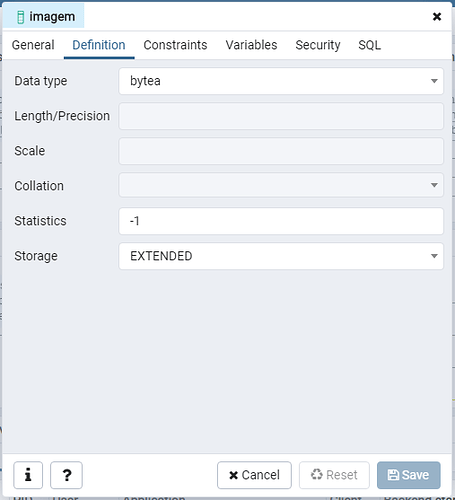Select the Security tab

point(318,45)
